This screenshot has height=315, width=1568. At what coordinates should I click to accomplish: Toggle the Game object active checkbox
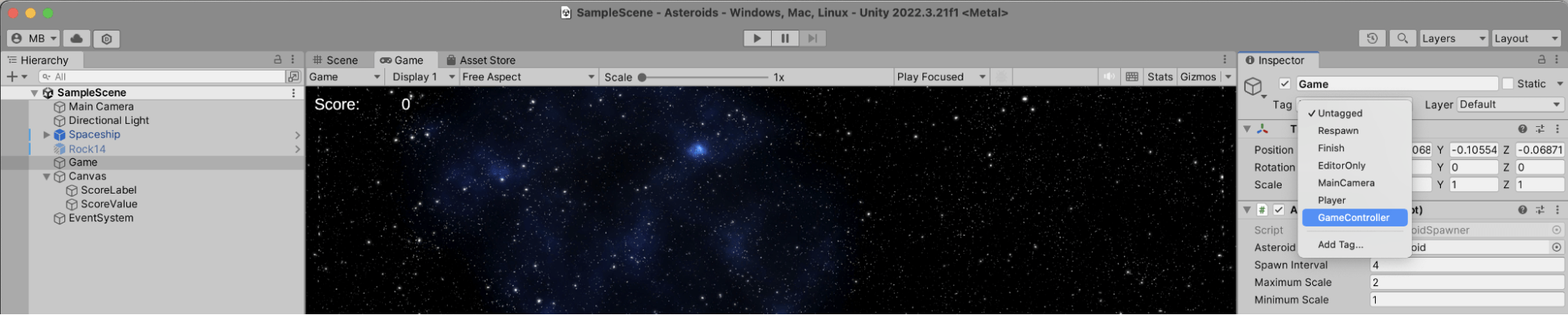pos(1285,84)
